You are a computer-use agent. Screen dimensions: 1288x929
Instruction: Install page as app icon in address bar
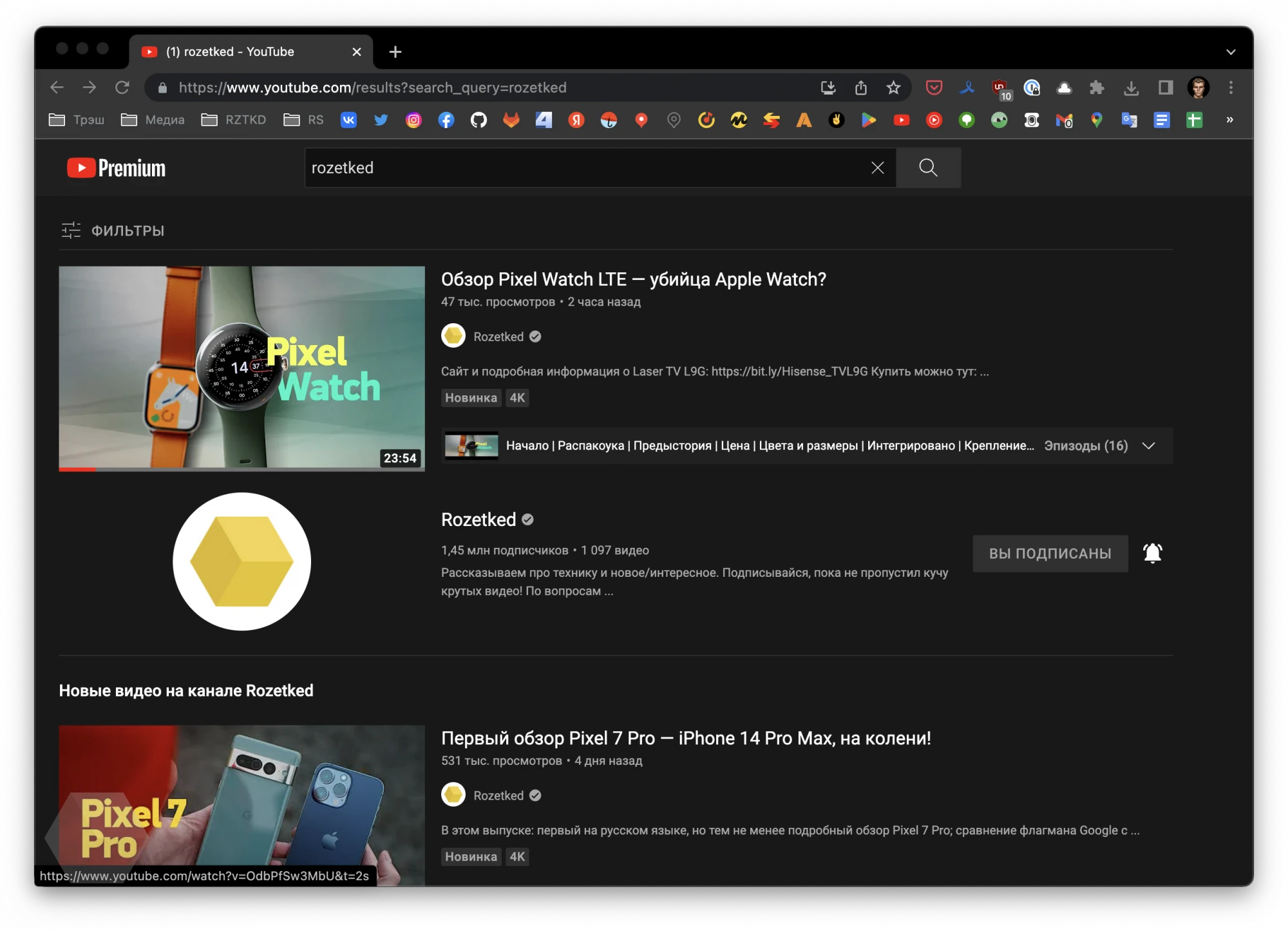(x=828, y=88)
